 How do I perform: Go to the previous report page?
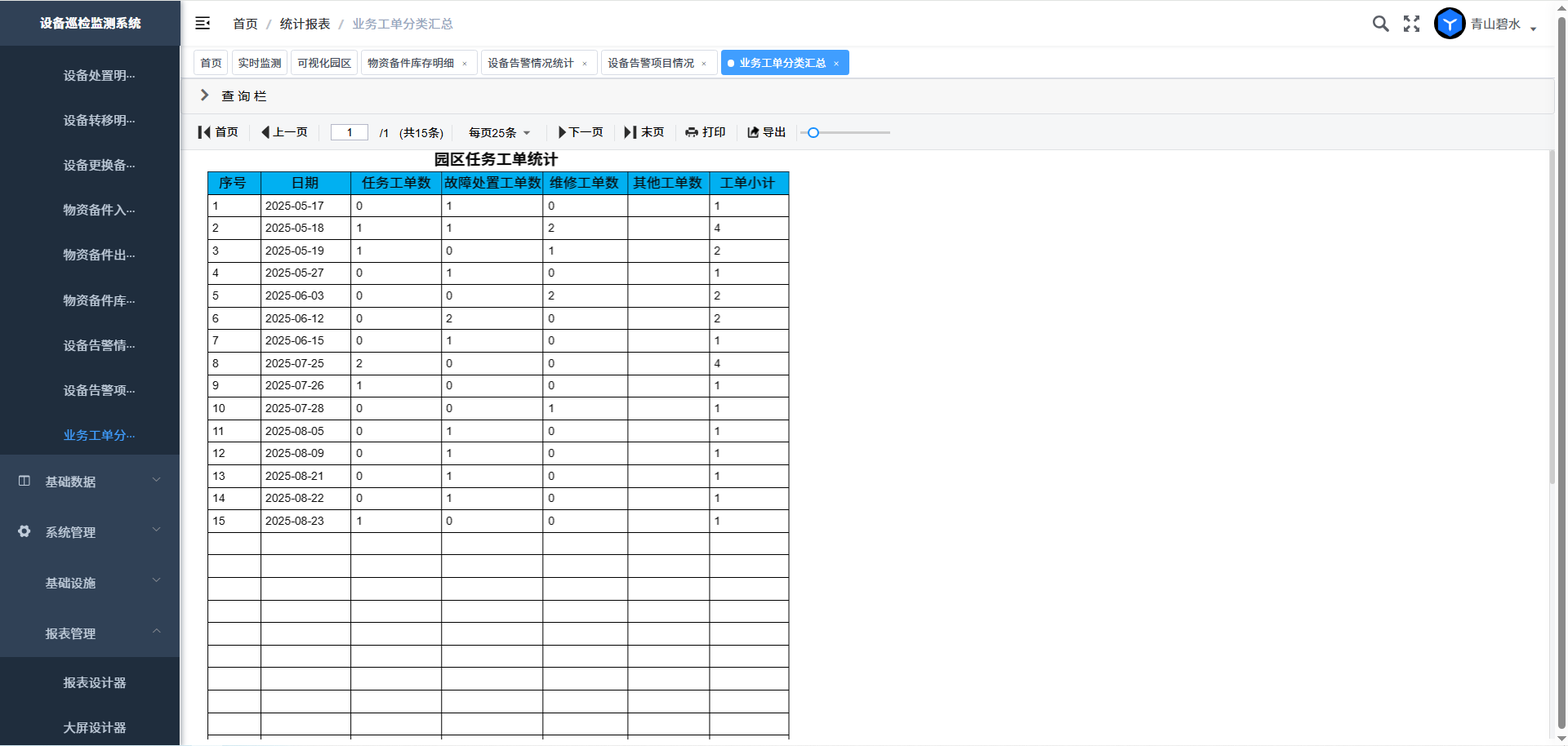pyautogui.click(x=284, y=132)
